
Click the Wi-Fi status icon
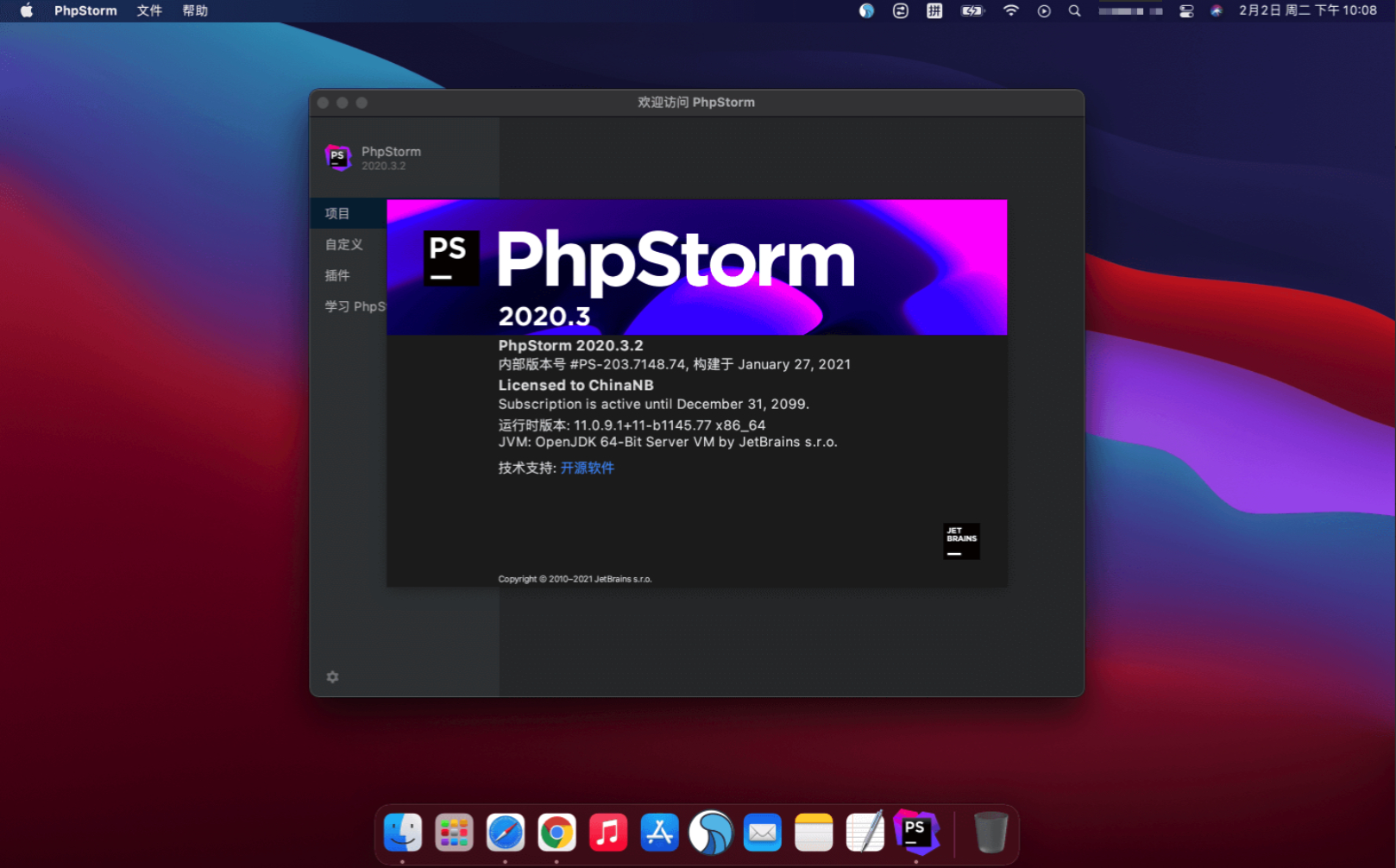pyautogui.click(x=1010, y=11)
